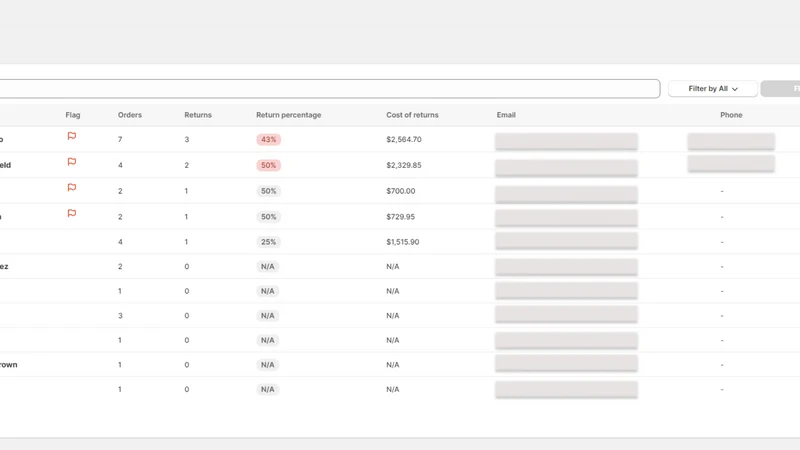The height and width of the screenshot is (450, 800).
Task: Open the Filter by All dropdown
Action: tap(713, 89)
